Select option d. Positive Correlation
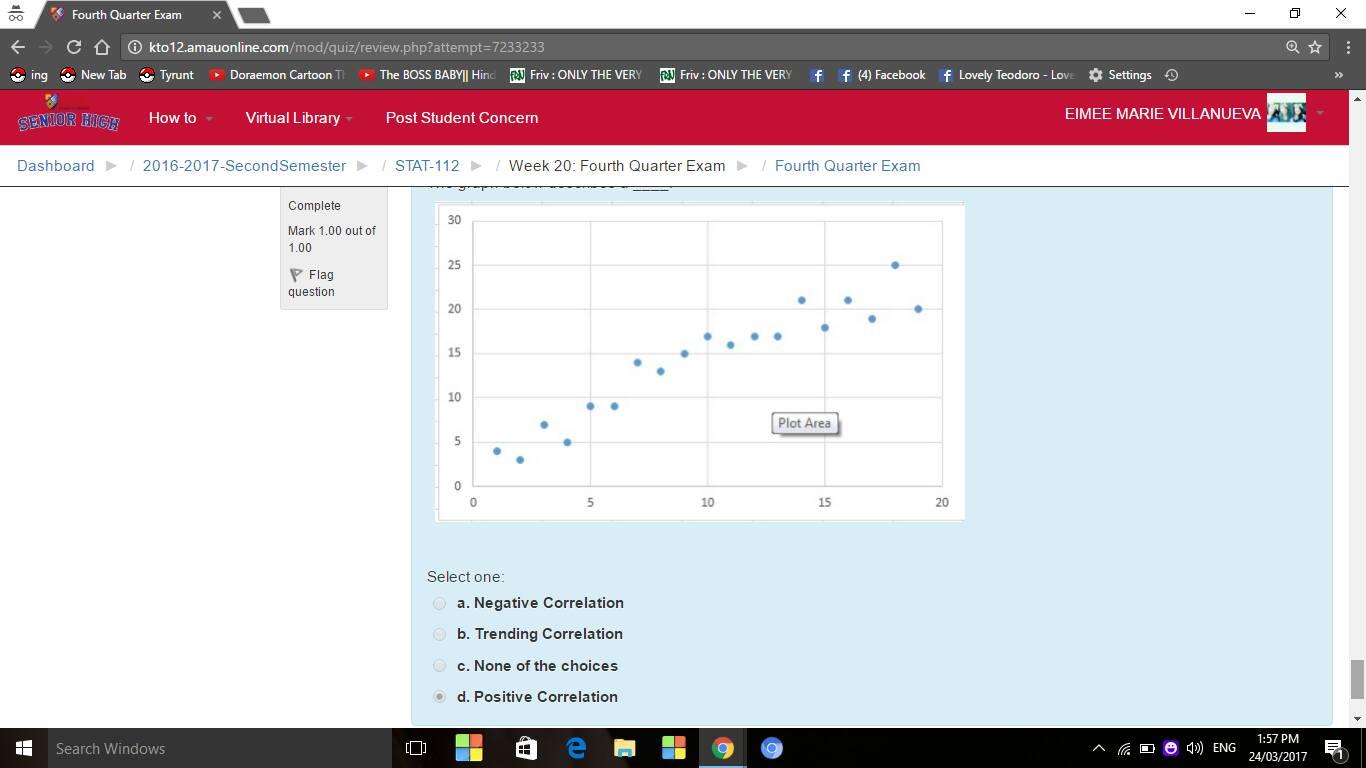 (439, 697)
